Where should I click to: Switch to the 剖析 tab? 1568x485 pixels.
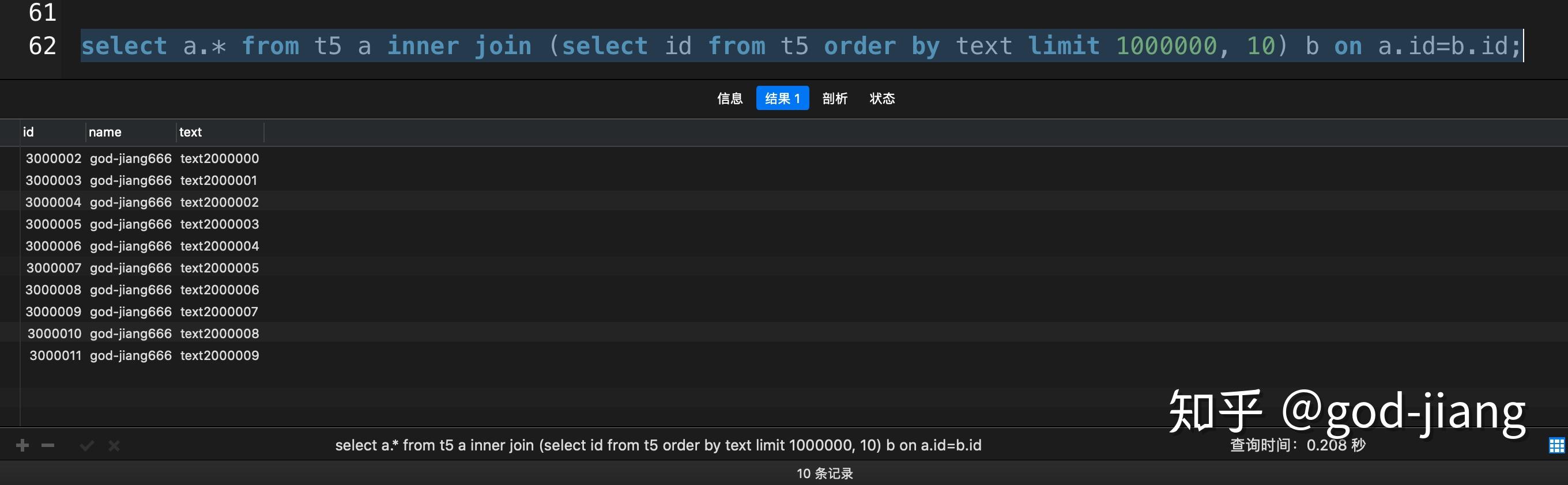[x=835, y=98]
